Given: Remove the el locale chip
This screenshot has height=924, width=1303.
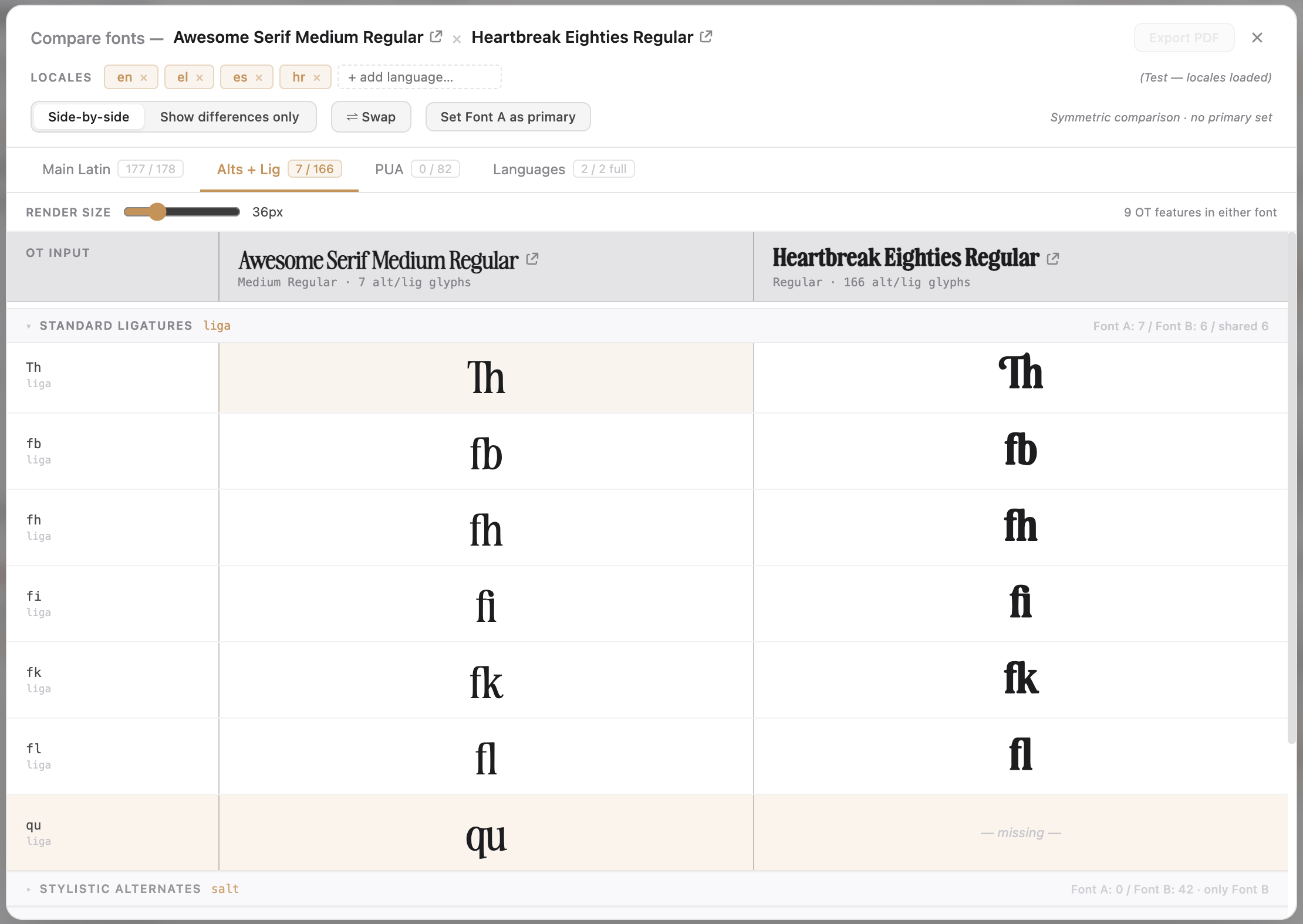Looking at the screenshot, I should coord(200,77).
